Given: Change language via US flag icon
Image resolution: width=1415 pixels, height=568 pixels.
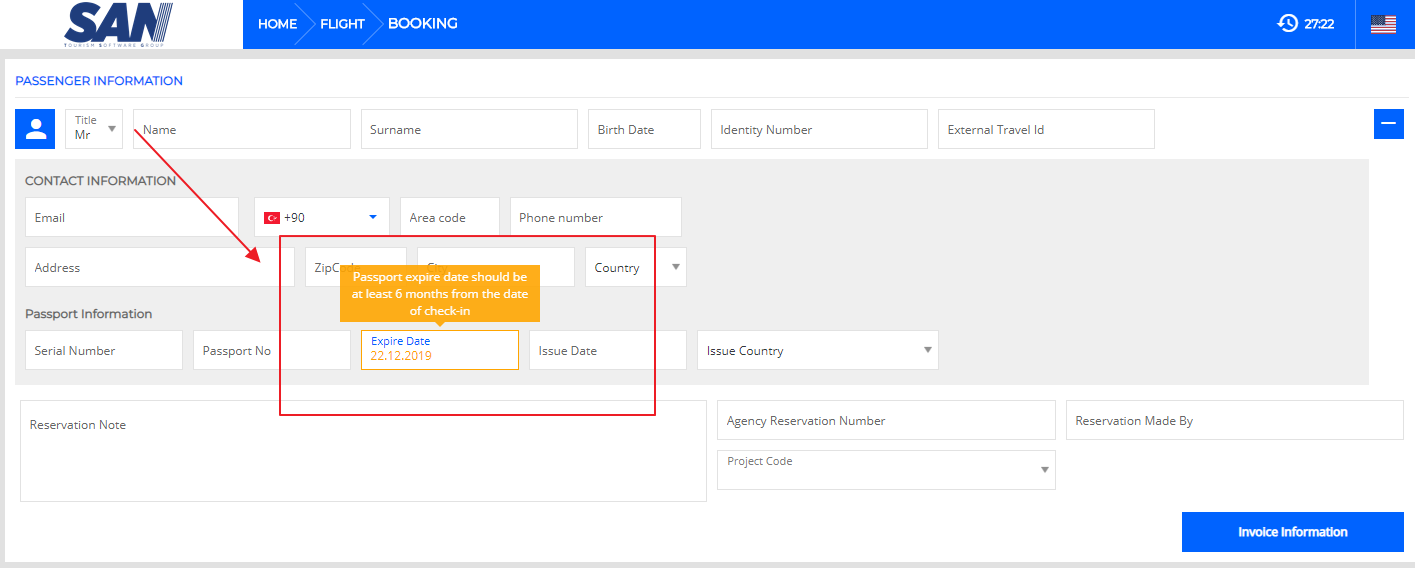Looking at the screenshot, I should click(x=1383, y=24).
